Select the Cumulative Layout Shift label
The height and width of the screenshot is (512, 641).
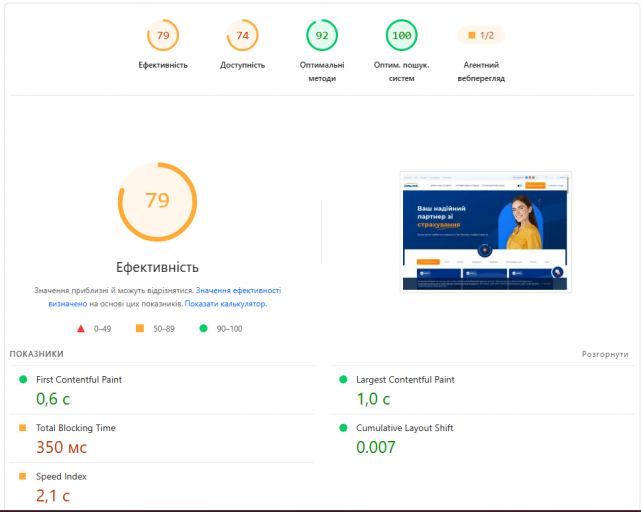pyautogui.click(x=404, y=428)
